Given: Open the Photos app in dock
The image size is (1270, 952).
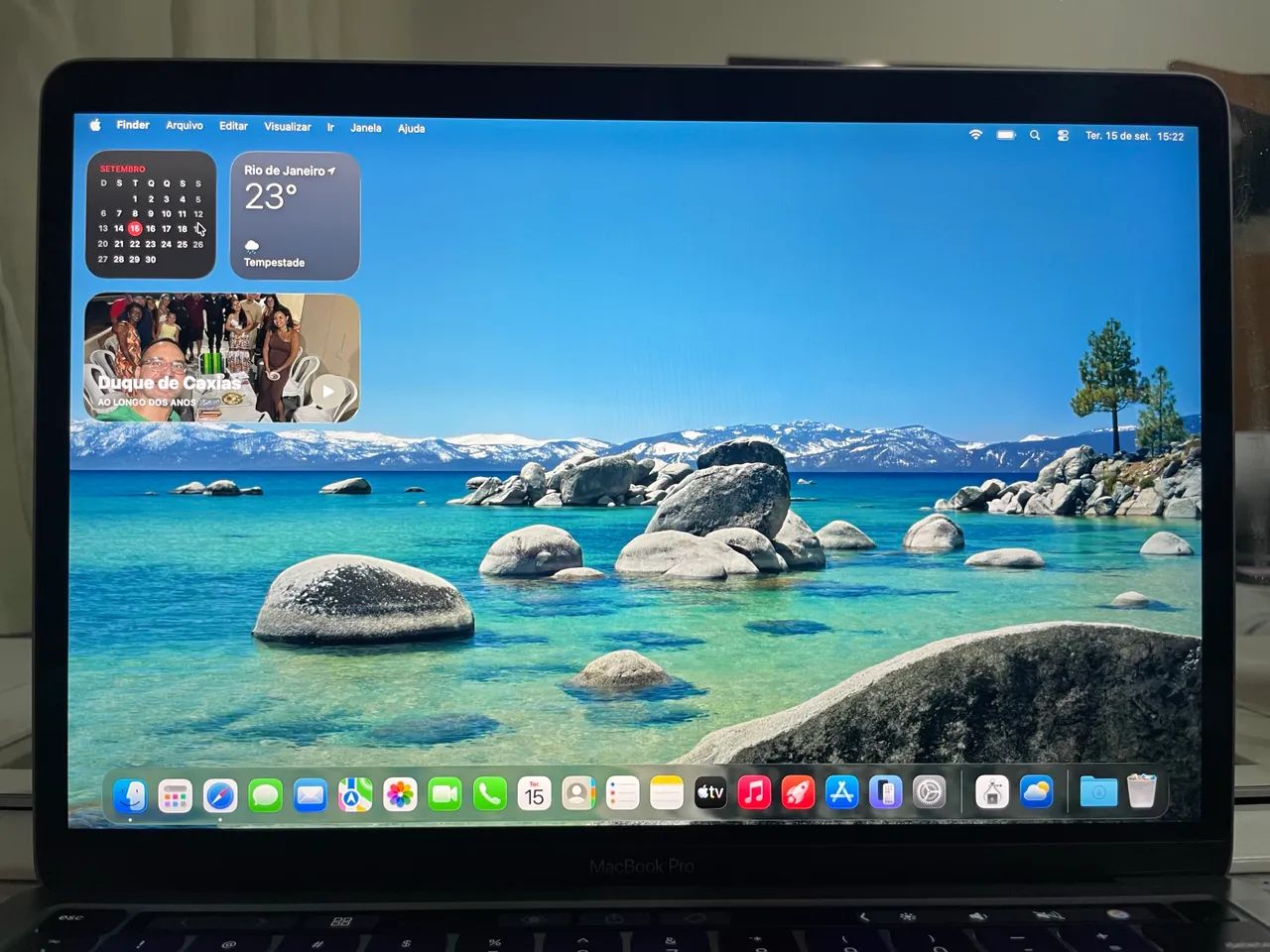Looking at the screenshot, I should (x=400, y=794).
